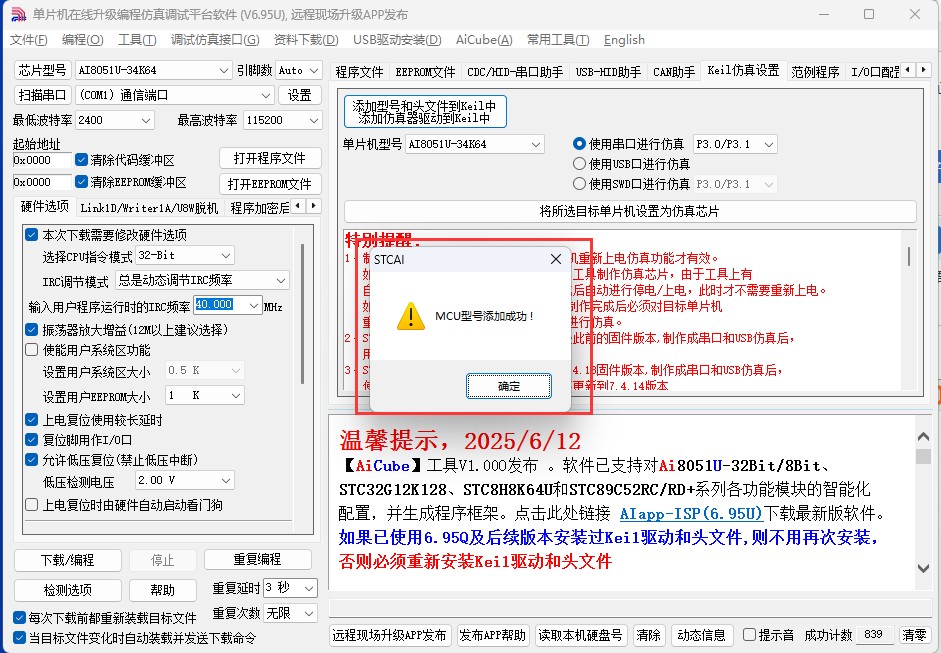Click 清零 button next to 成功计数
The height and width of the screenshot is (653, 941).
914,635
